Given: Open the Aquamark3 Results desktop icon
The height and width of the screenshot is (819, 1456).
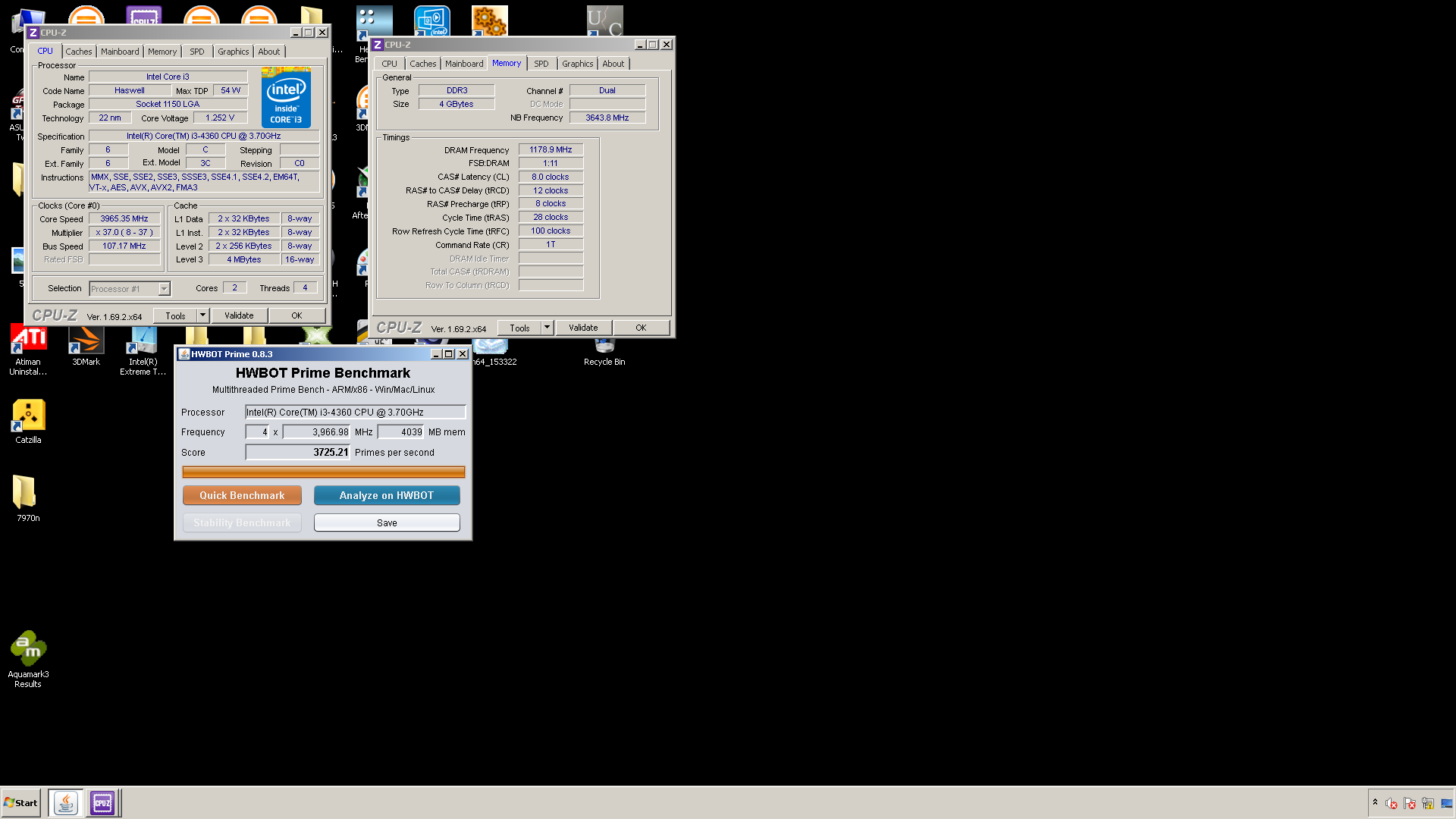Looking at the screenshot, I should (28, 658).
